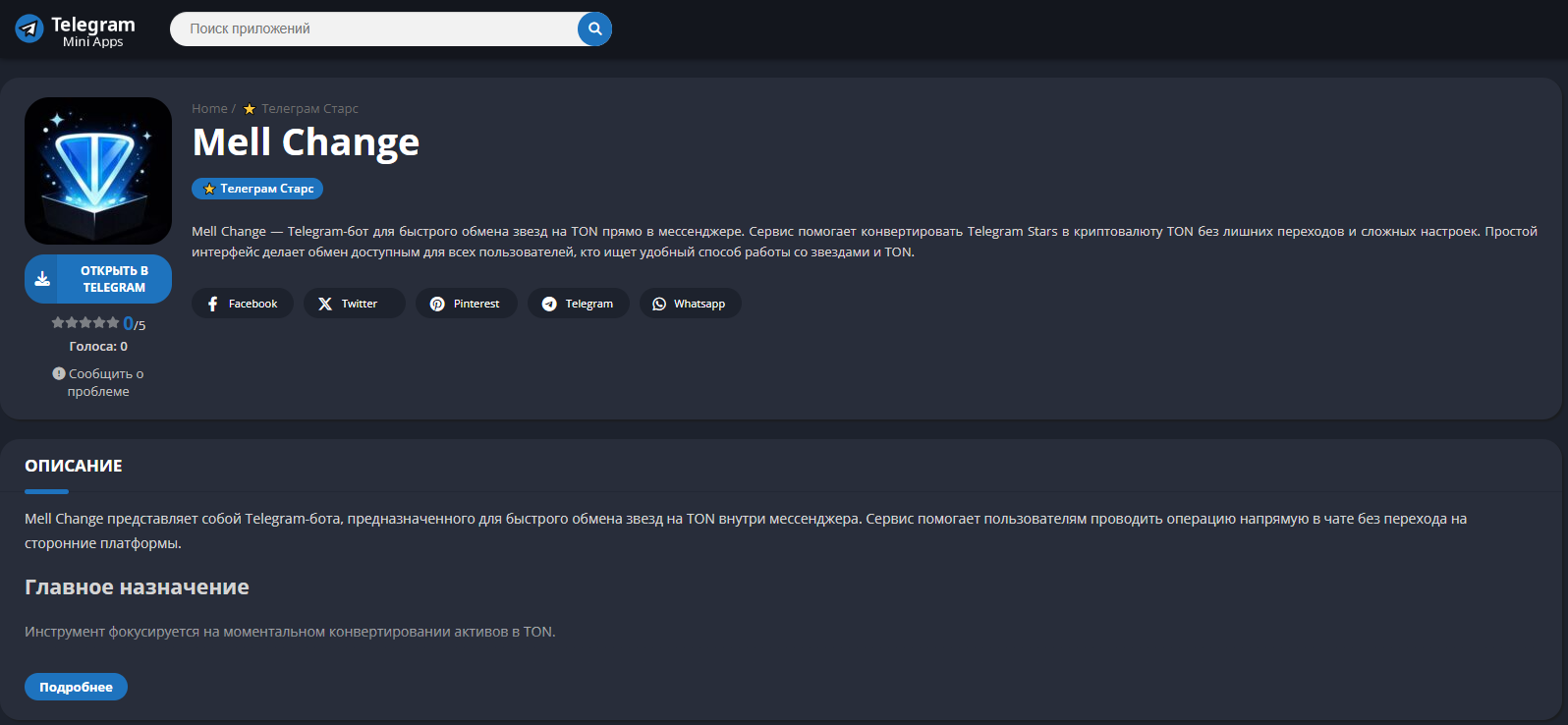Click the Mell Change app thumbnail
The width and height of the screenshot is (1568, 725).
[x=98, y=171]
